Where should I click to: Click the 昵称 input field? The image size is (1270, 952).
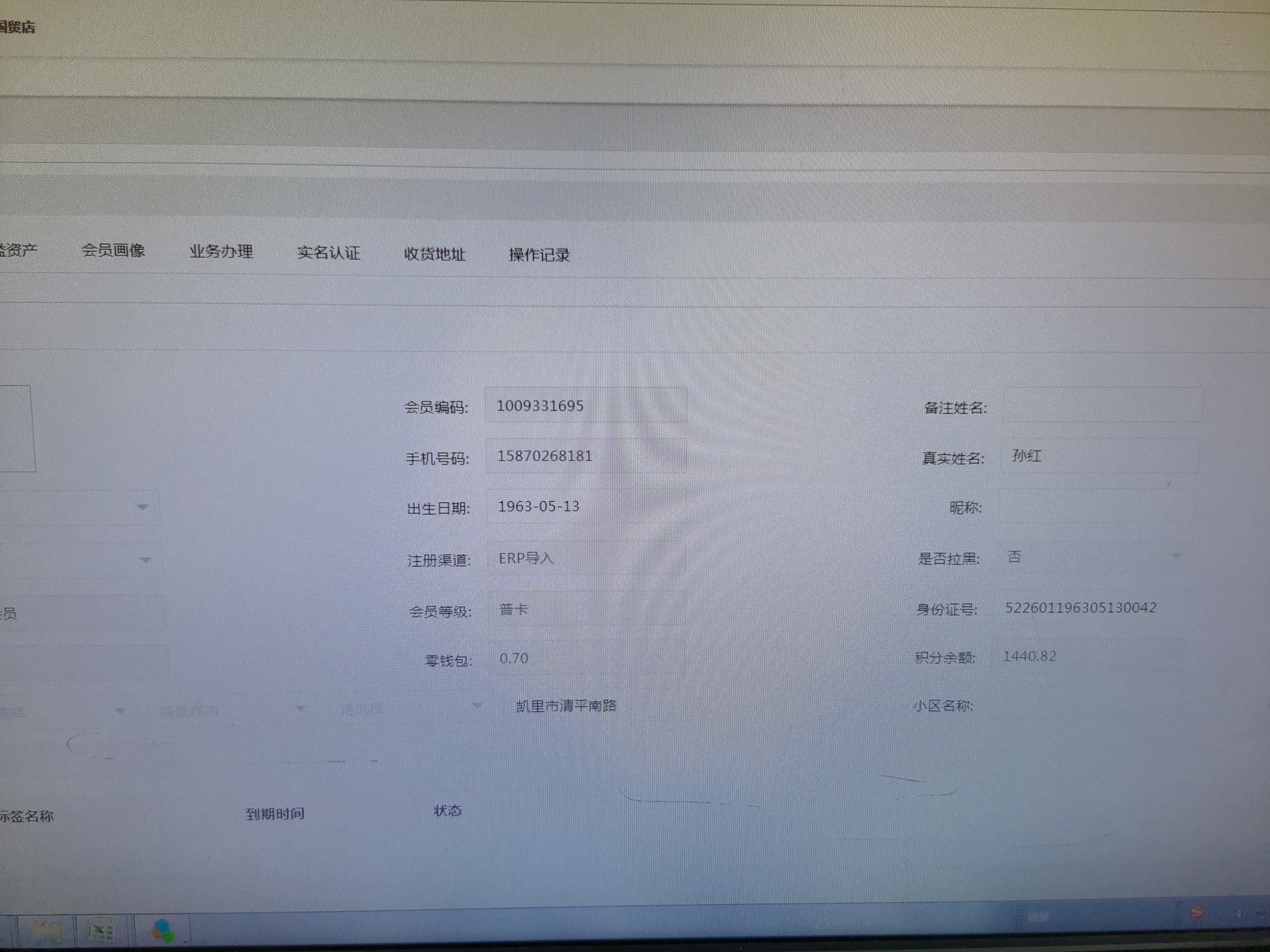pos(1095,508)
